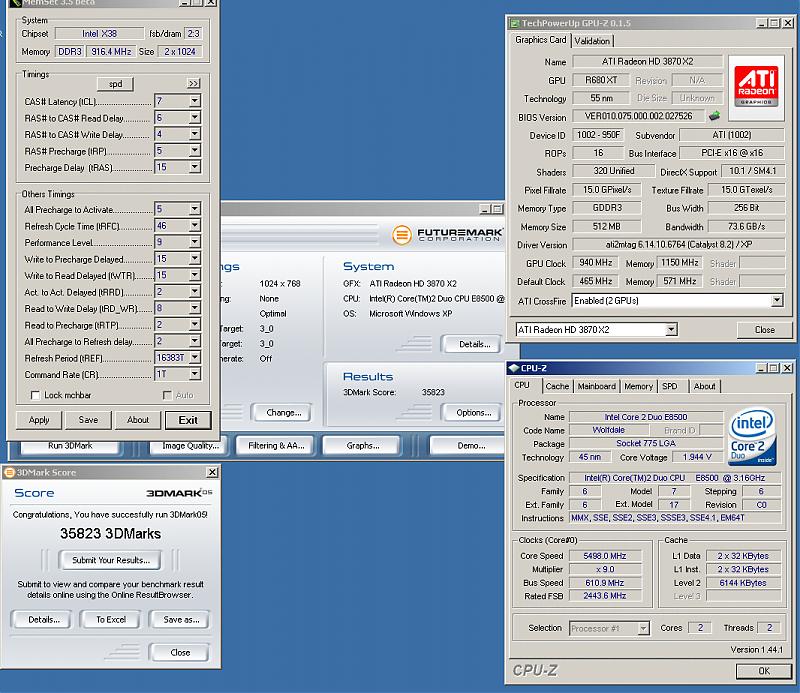Open the Command Rate (CR) dropdown
The height and width of the screenshot is (693, 800).
click(x=195, y=374)
